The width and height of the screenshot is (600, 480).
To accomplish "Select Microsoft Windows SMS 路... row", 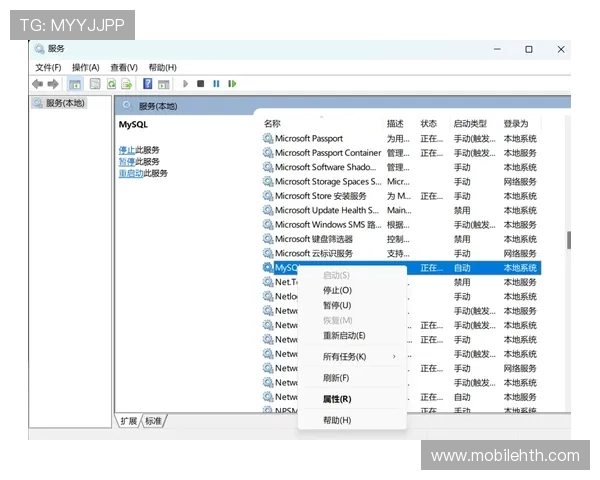I will (401, 224).
